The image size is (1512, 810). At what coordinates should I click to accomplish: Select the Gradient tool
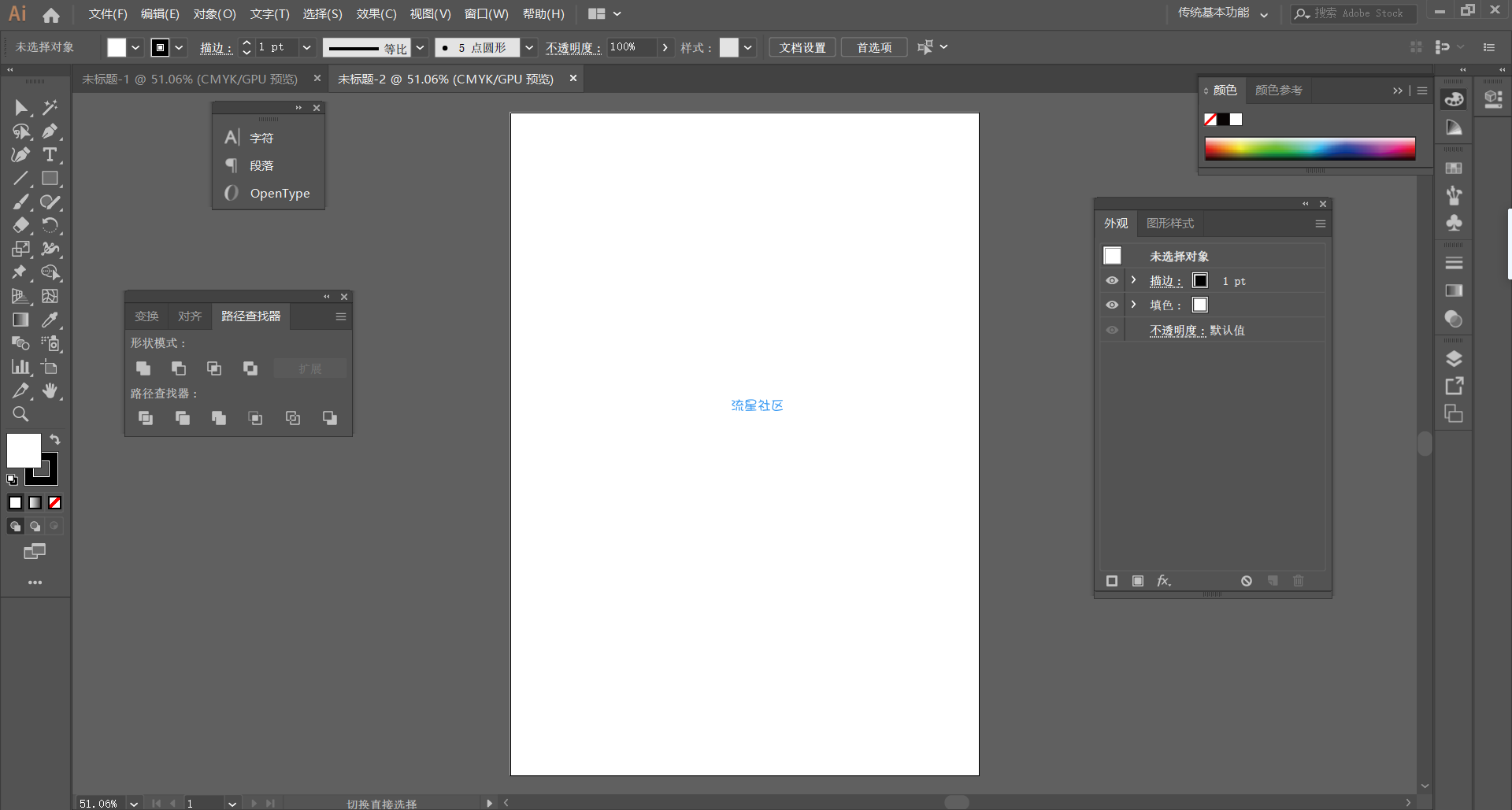[x=20, y=320]
